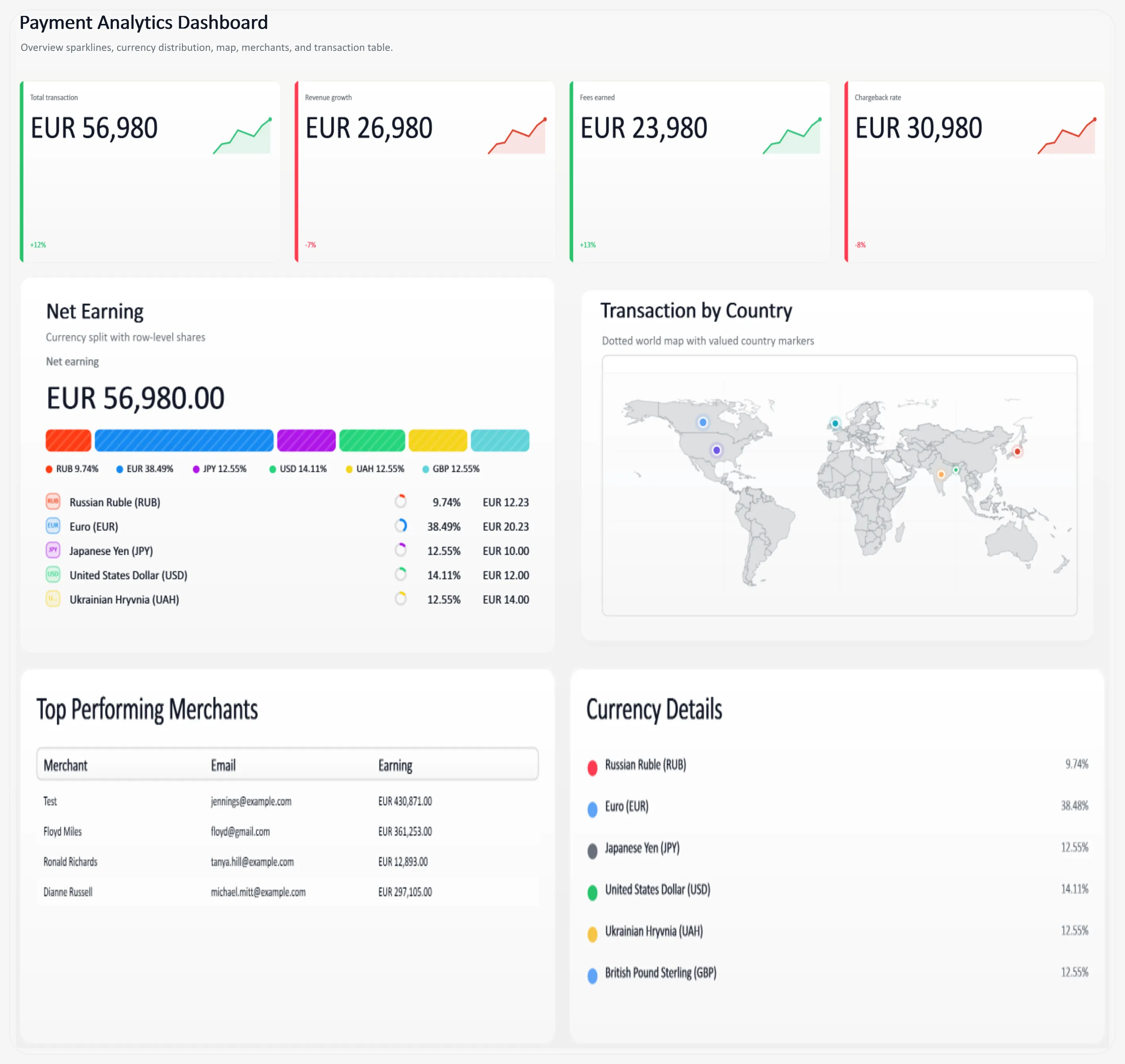This screenshot has height=1064, width=1125.
Task: Click the USD currency badge icon
Action: tap(53, 575)
